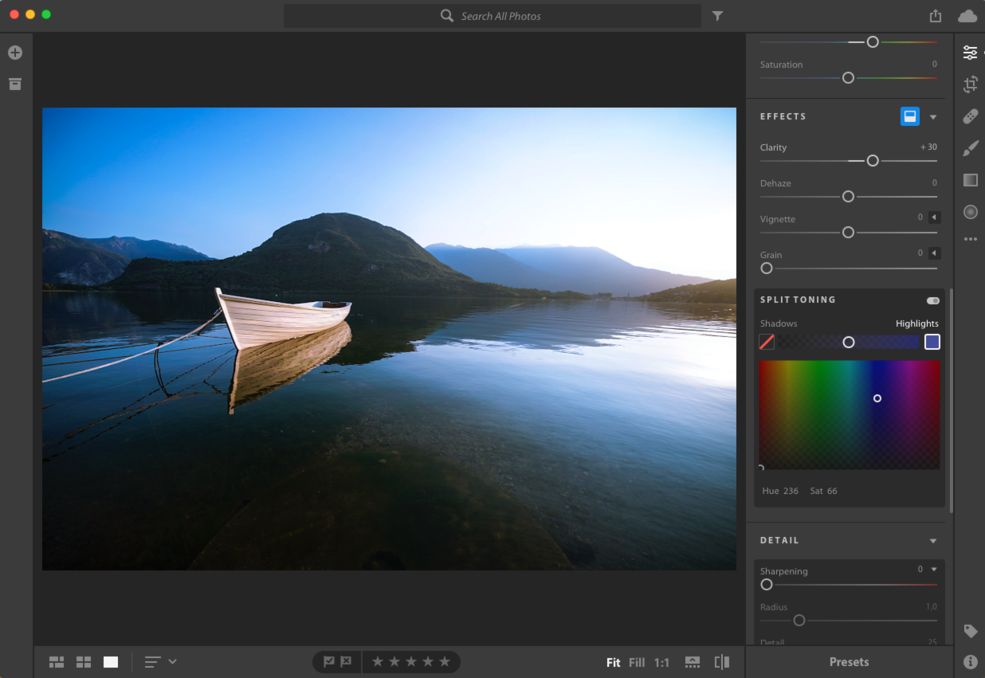985x678 pixels.
Task: Switch to Shadows in Split Toning
Action: pyautogui.click(x=778, y=324)
